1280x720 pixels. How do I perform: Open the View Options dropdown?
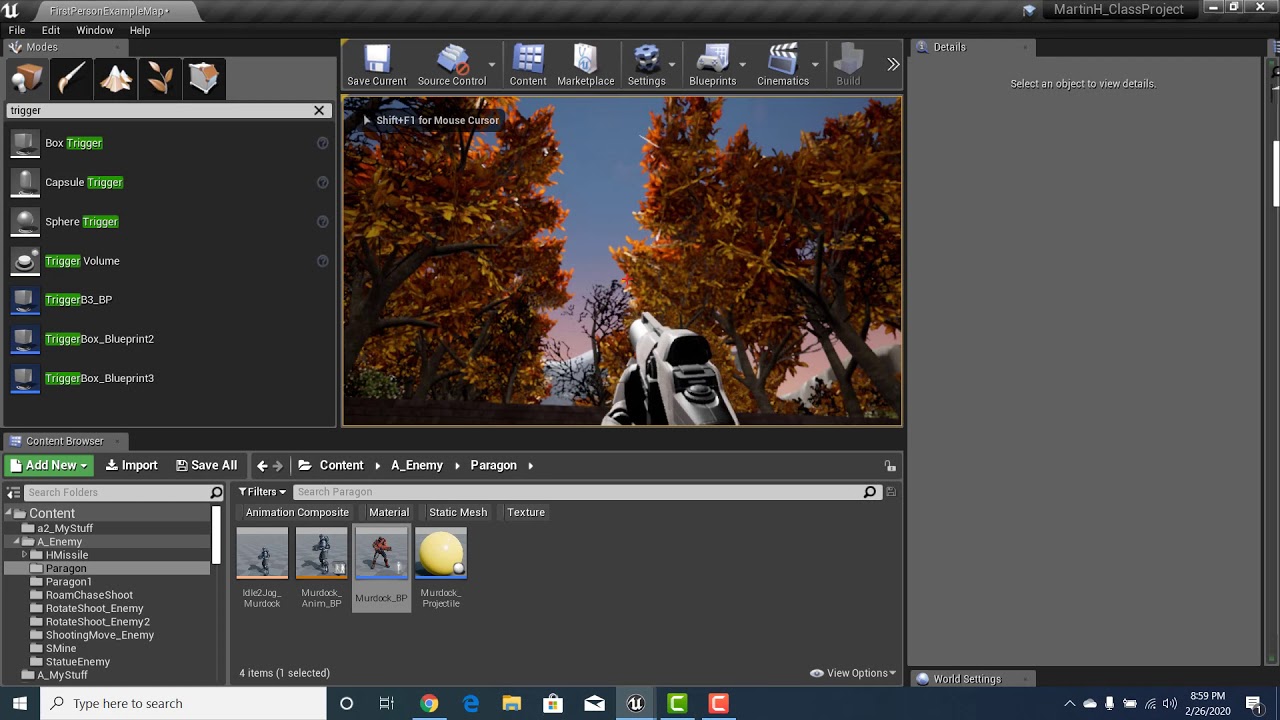tap(853, 673)
